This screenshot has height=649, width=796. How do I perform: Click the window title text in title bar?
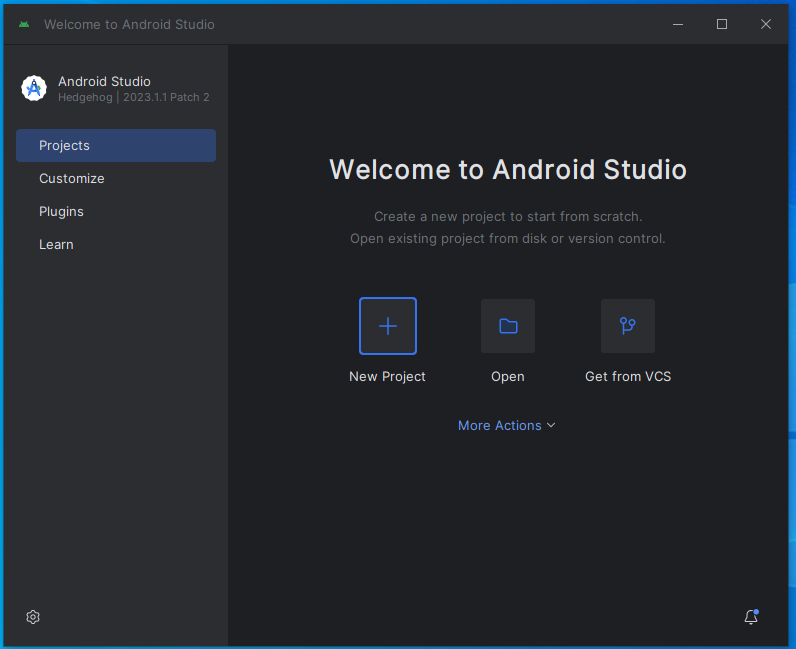(129, 24)
